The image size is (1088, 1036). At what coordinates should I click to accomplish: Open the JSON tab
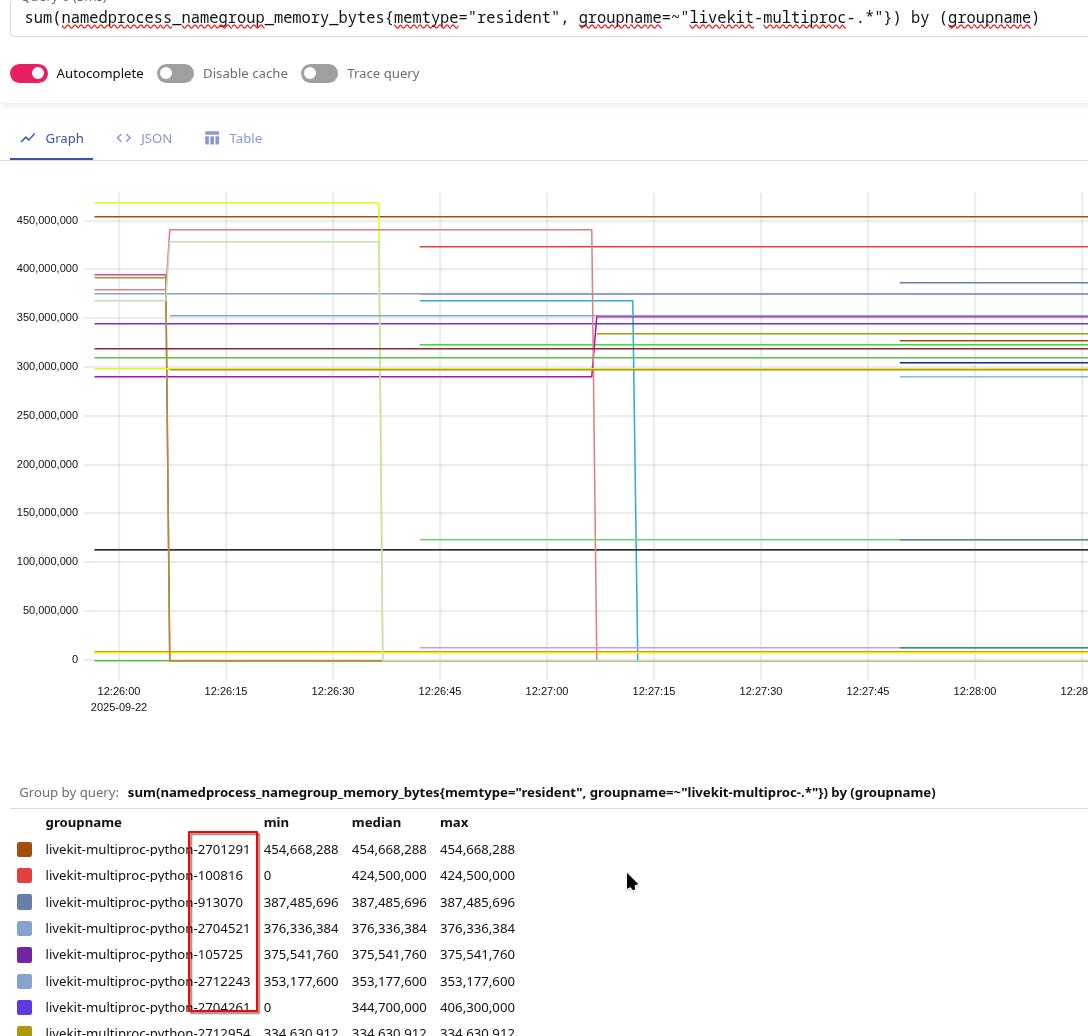(144, 138)
